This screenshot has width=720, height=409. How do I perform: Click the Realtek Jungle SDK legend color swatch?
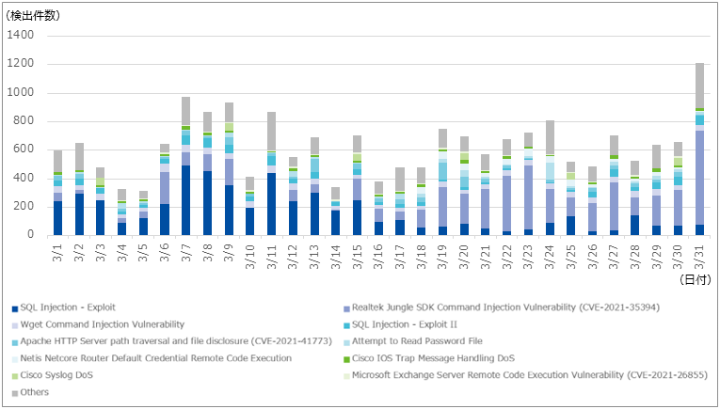(x=347, y=309)
